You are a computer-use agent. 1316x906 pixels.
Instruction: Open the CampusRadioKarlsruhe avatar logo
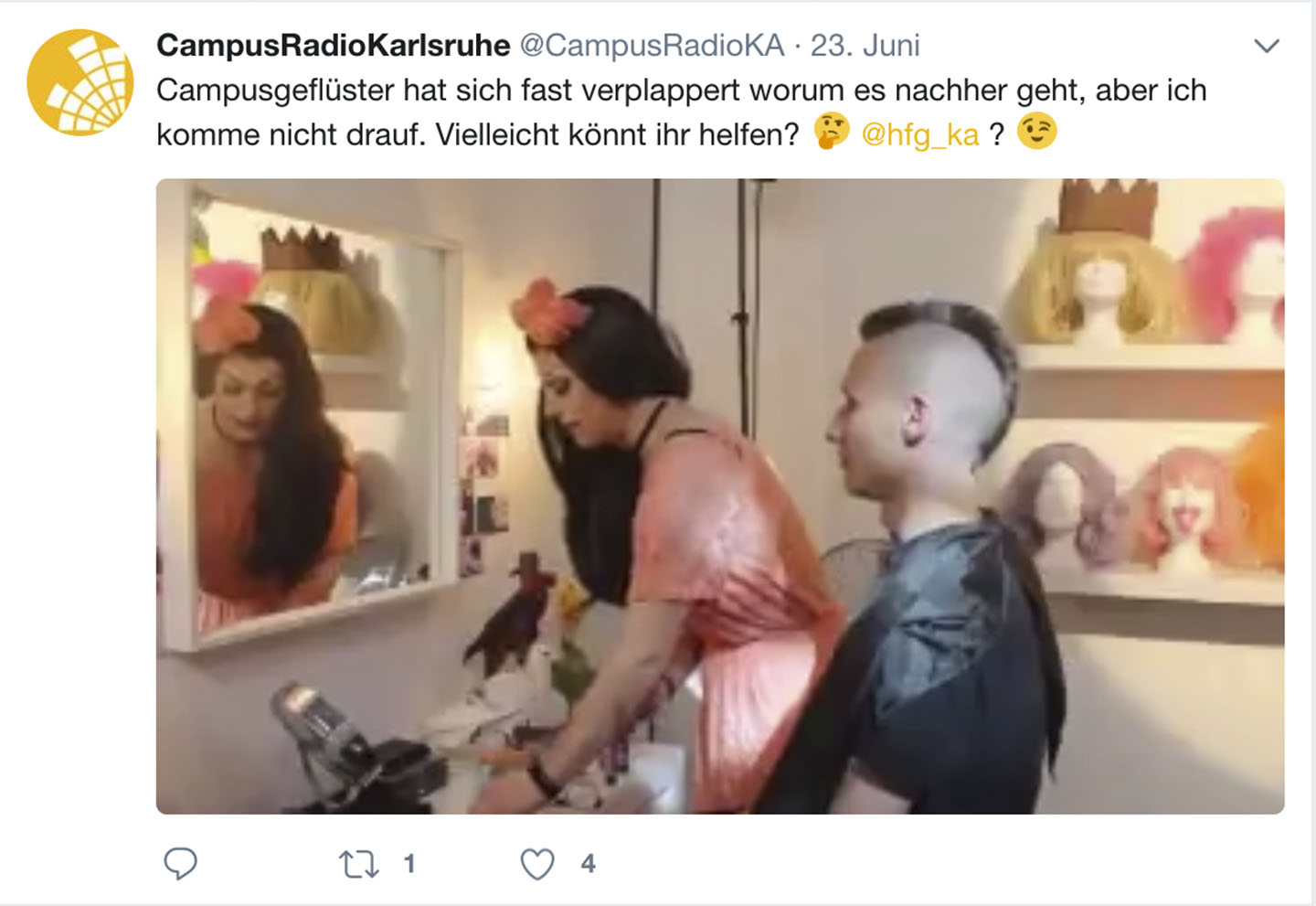[x=80, y=82]
